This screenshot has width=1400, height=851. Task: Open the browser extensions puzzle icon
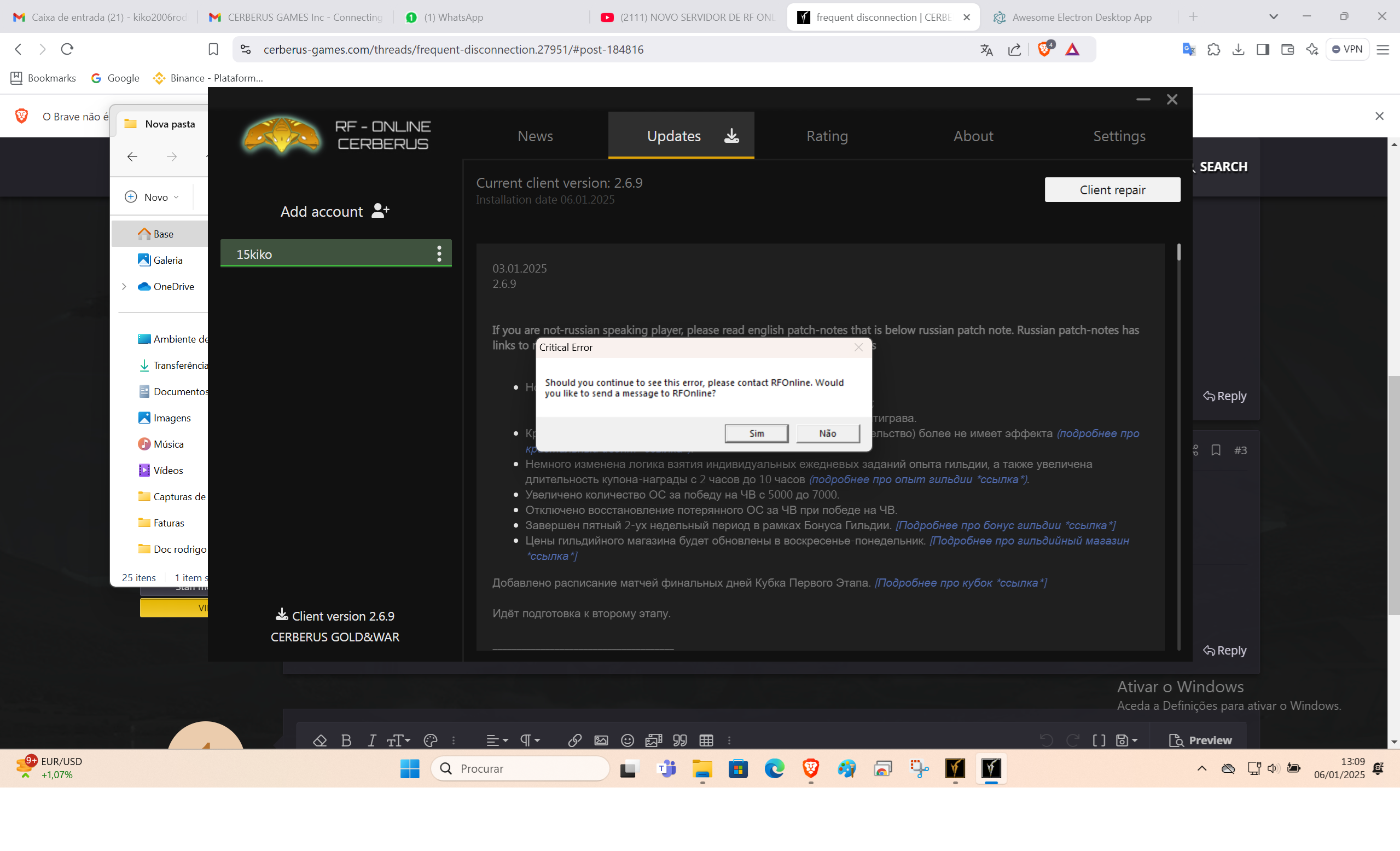tap(1213, 49)
